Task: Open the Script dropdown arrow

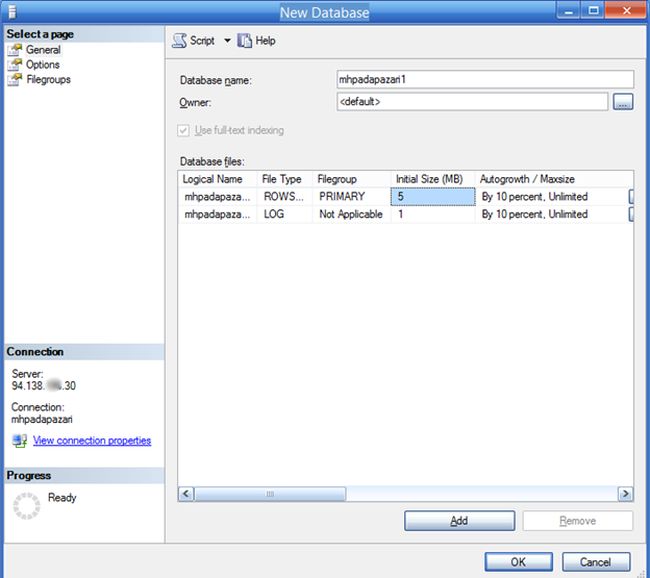Action: tap(227, 41)
